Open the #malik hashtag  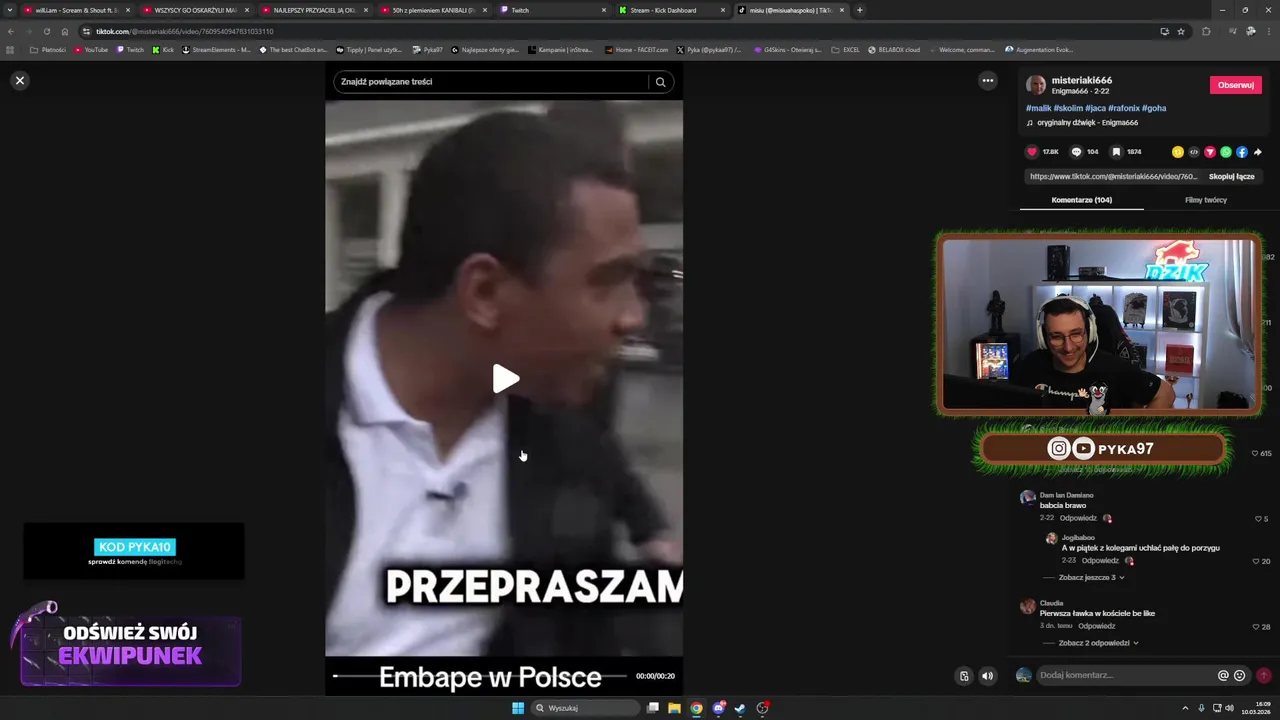[x=1038, y=108]
